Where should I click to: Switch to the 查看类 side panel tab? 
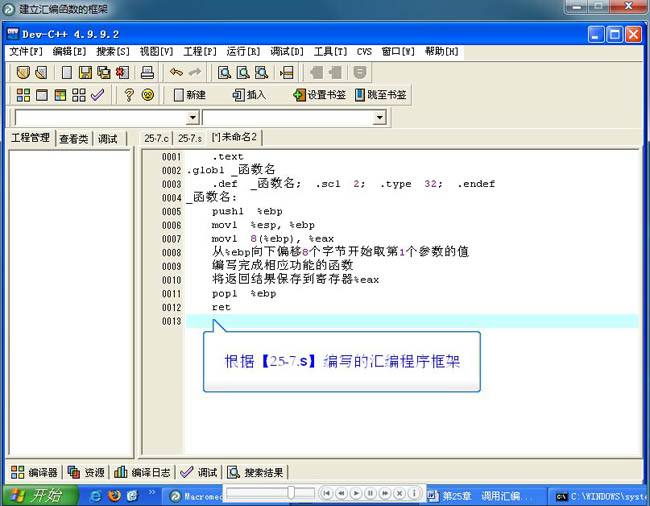pyautogui.click(x=74, y=139)
